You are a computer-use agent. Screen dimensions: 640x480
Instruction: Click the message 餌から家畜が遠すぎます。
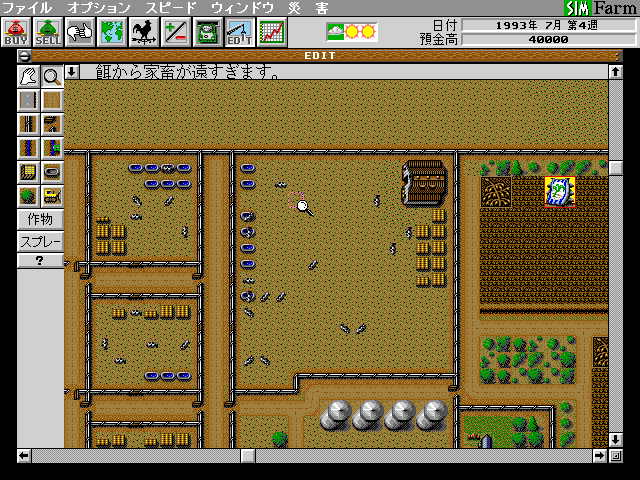[188, 72]
